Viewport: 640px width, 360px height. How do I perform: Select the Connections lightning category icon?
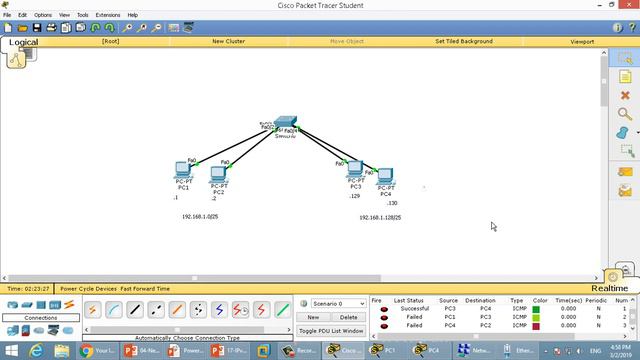click(69, 304)
